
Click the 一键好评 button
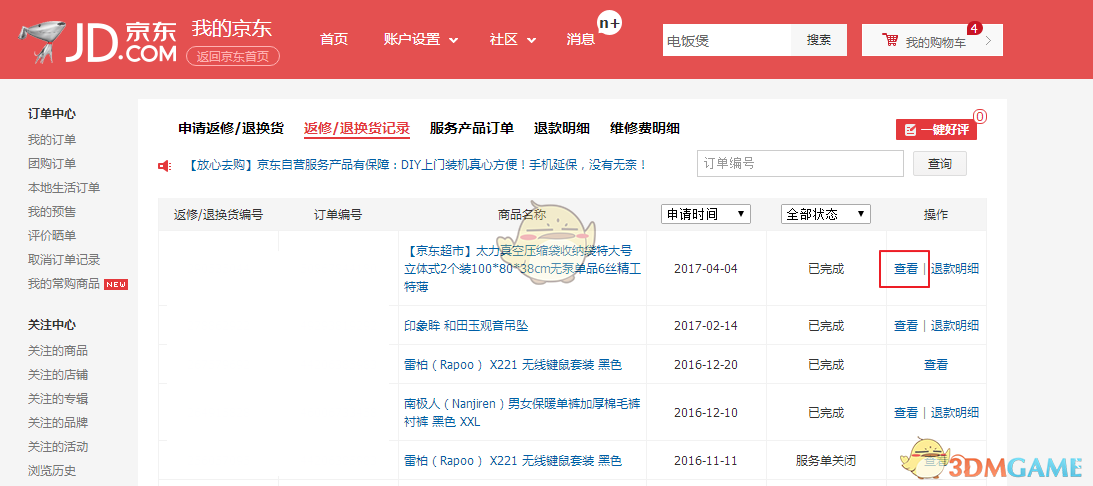(936, 130)
